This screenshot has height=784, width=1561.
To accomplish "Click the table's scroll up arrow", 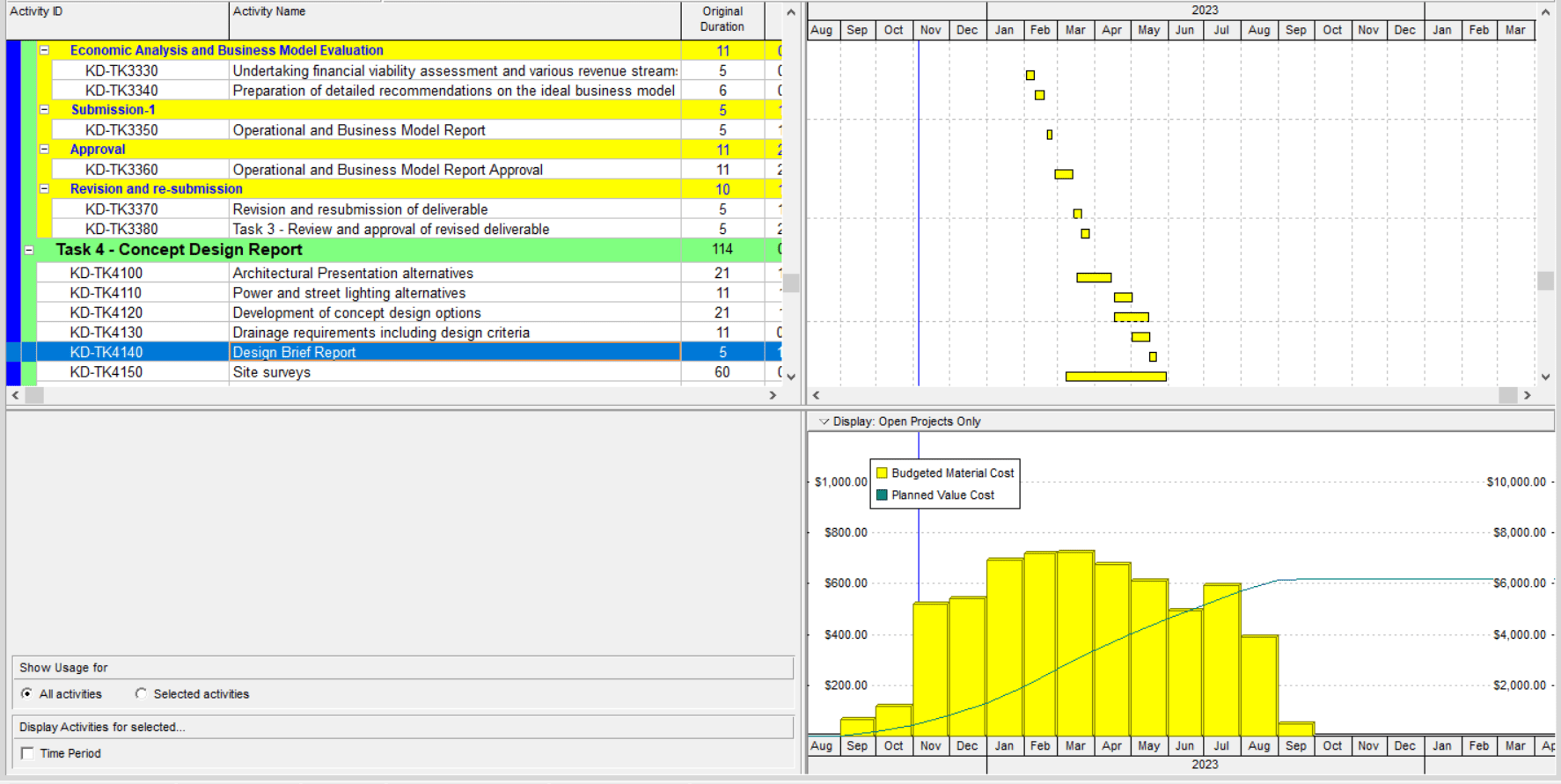I will point(790,12).
